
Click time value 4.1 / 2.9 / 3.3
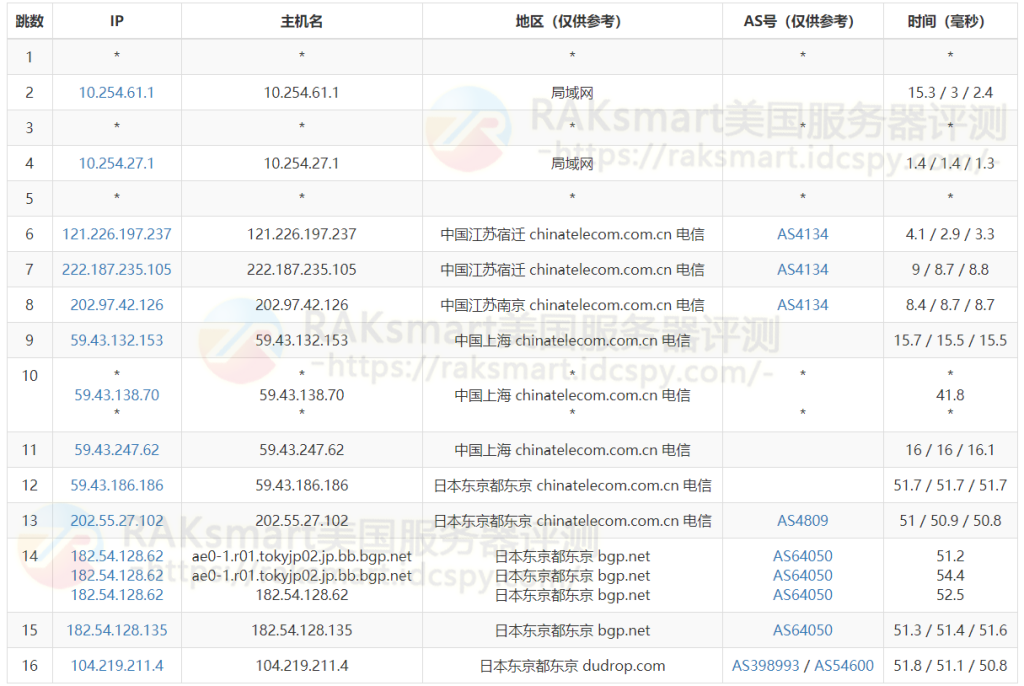tap(950, 234)
